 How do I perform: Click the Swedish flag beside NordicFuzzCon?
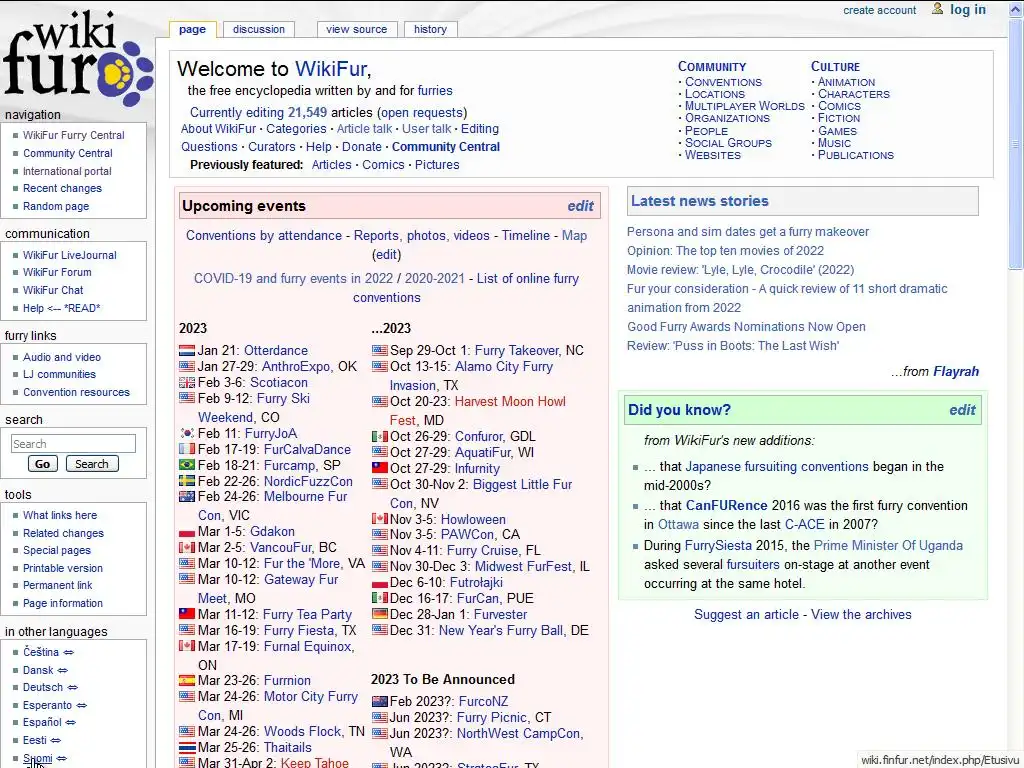coord(187,481)
